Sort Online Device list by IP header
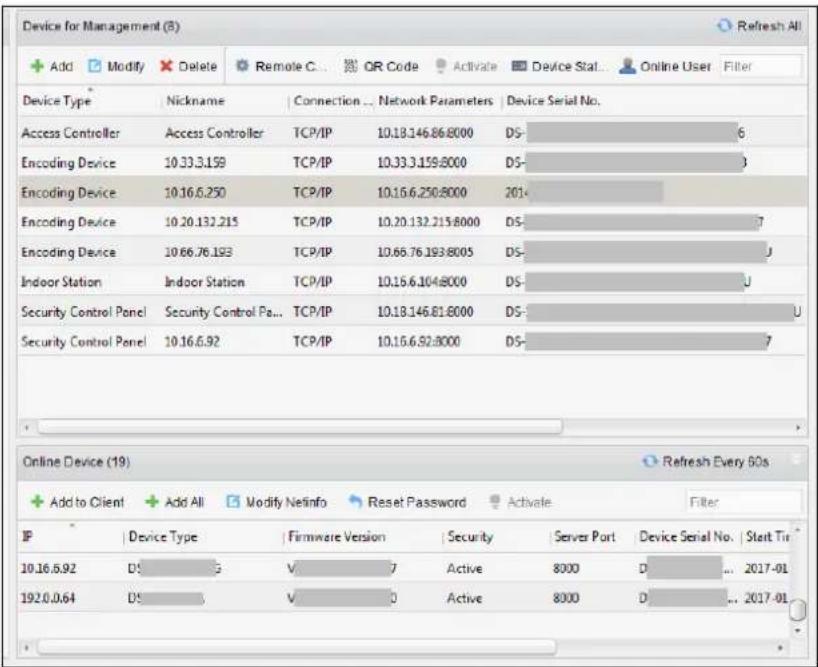This screenshot has height=667, width=818. click(x=27, y=537)
